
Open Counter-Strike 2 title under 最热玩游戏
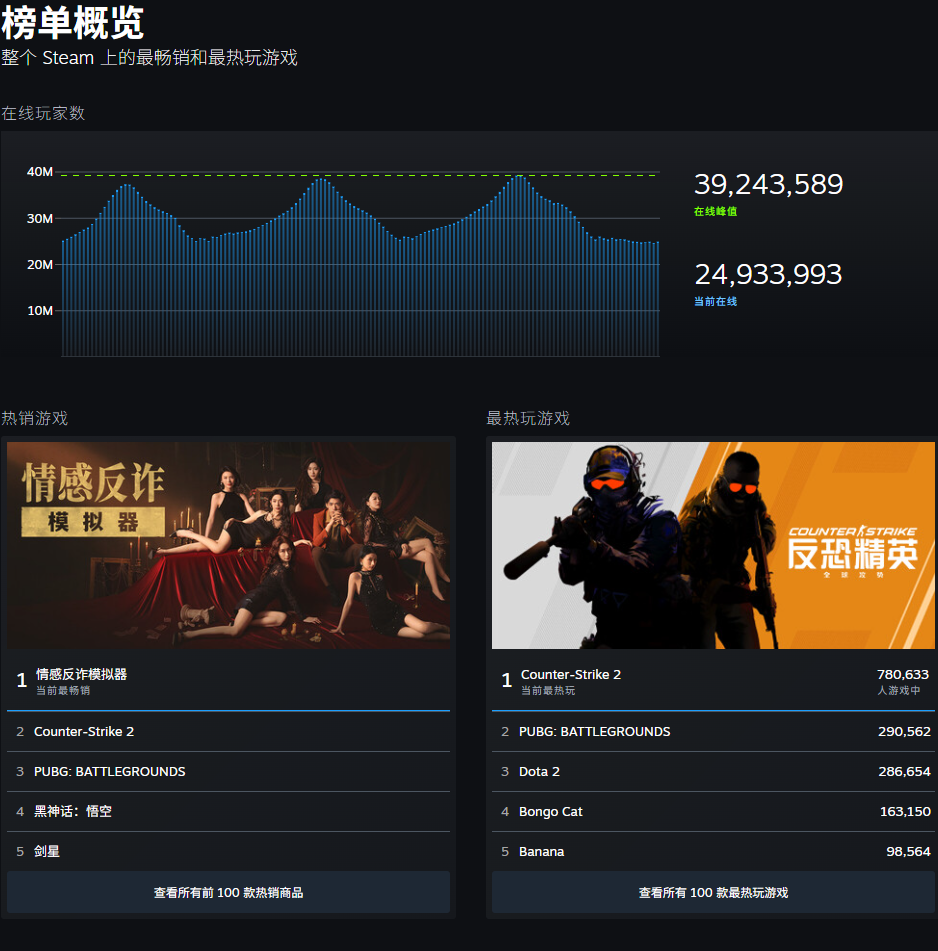click(571, 674)
